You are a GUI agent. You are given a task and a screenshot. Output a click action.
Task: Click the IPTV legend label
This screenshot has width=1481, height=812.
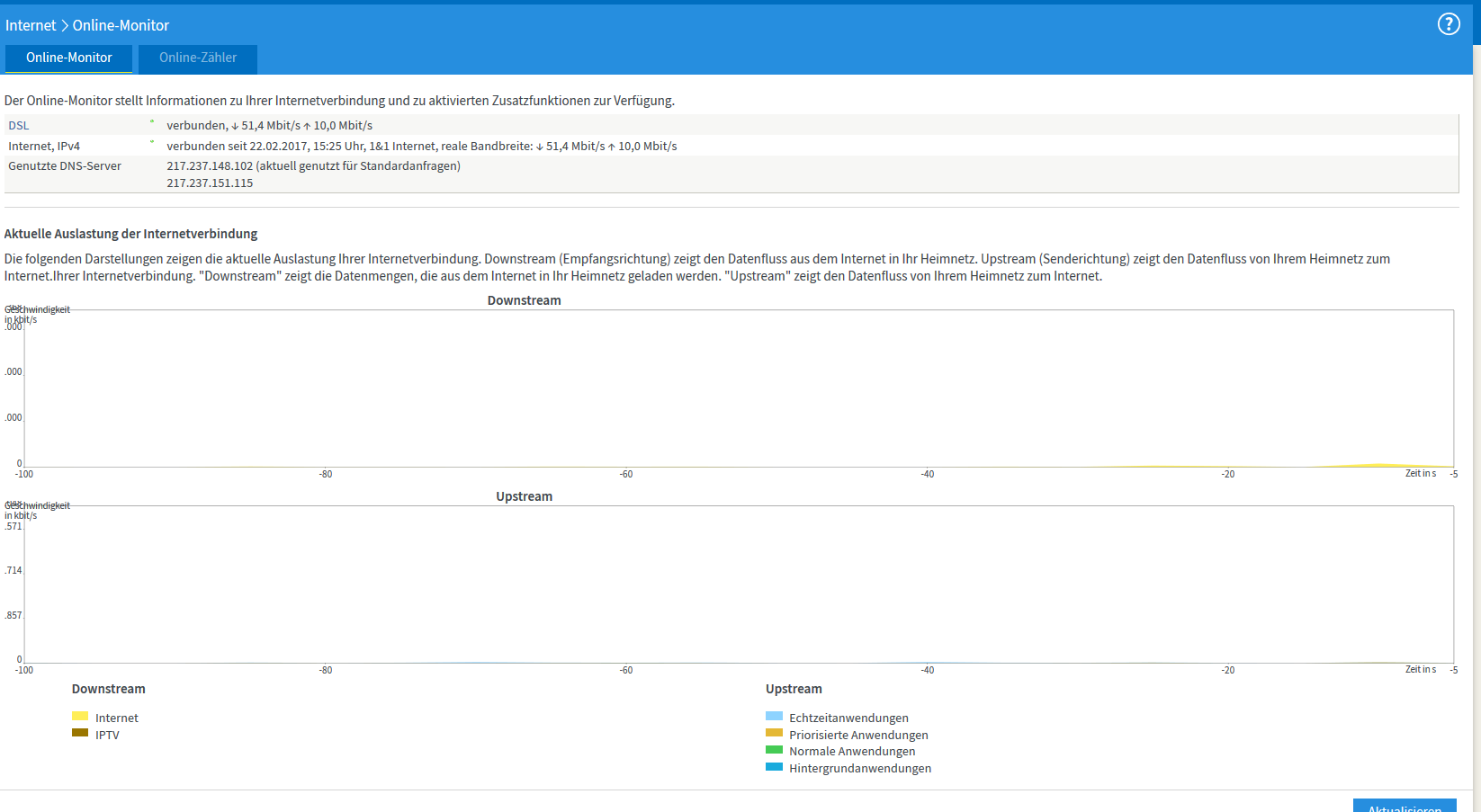point(107,736)
